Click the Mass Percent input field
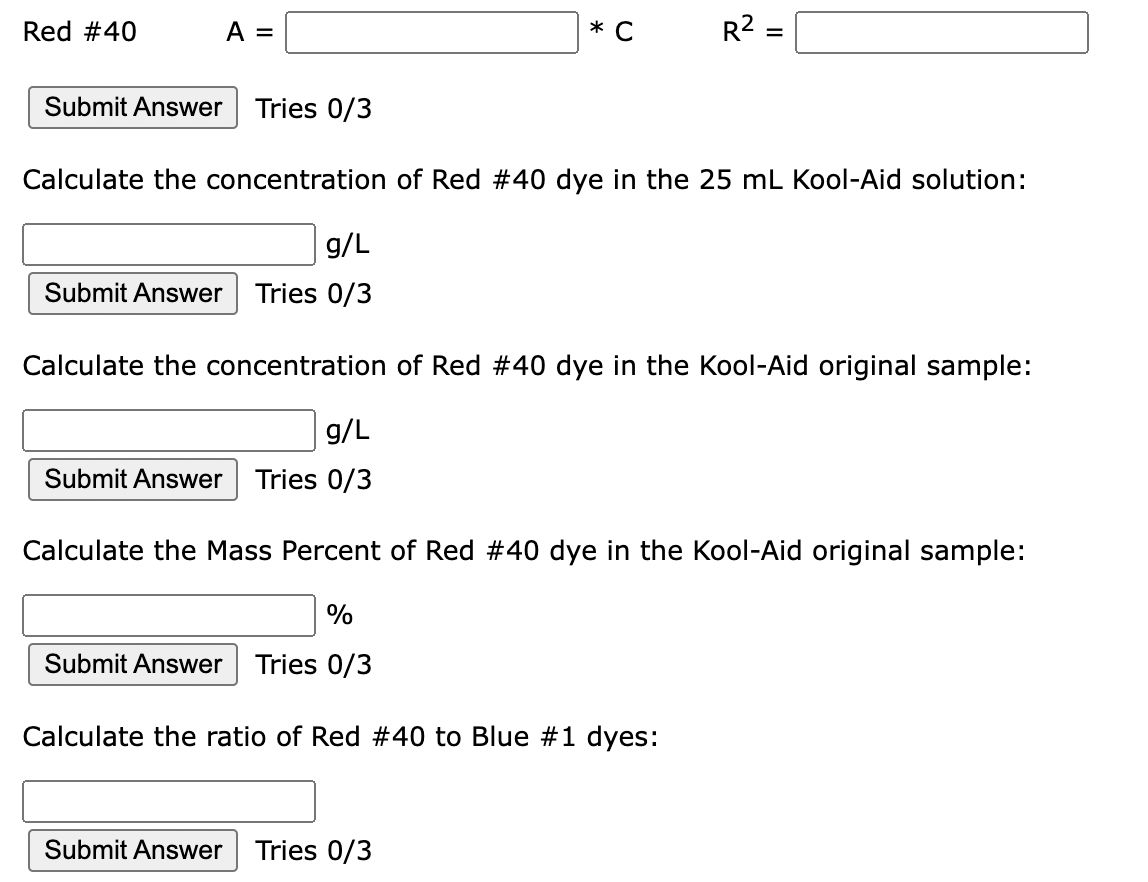The image size is (1148, 882). [x=169, y=616]
